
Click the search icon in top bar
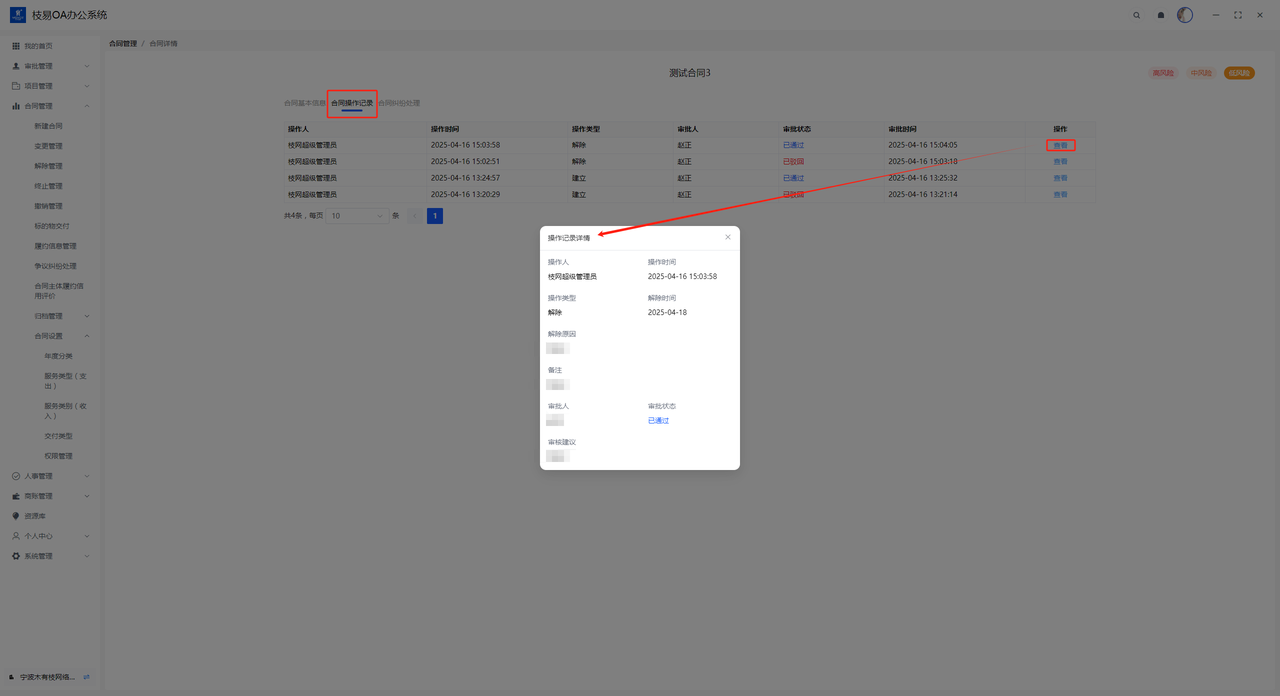[x=1136, y=15]
